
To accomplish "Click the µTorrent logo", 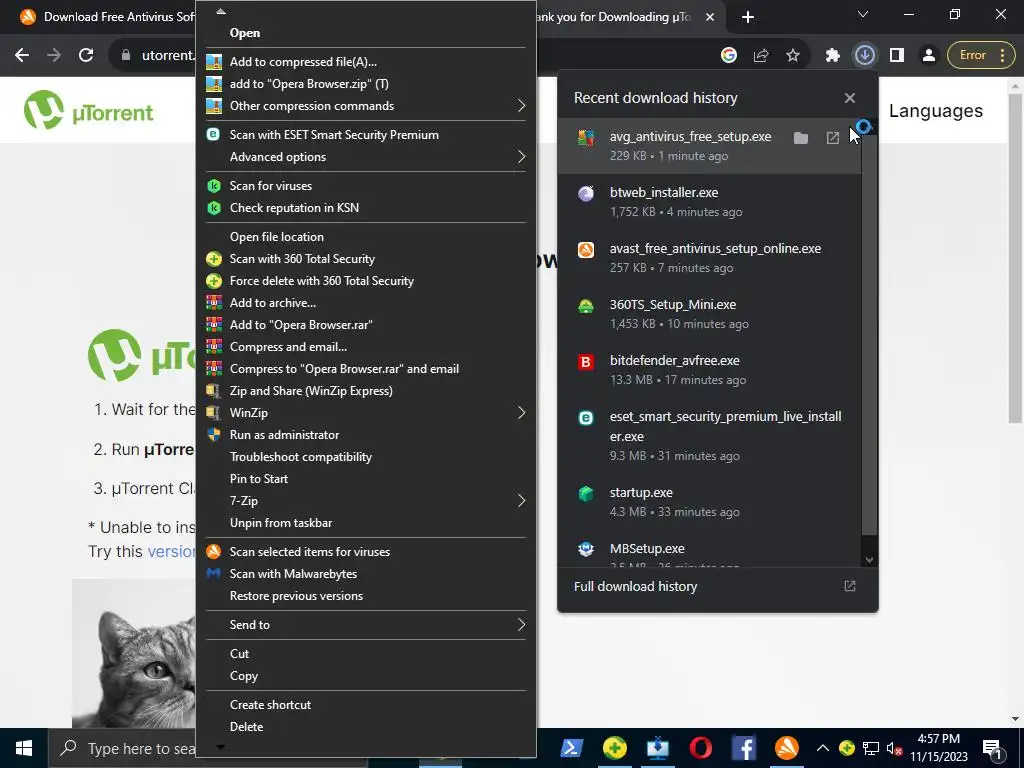I will 88,110.
